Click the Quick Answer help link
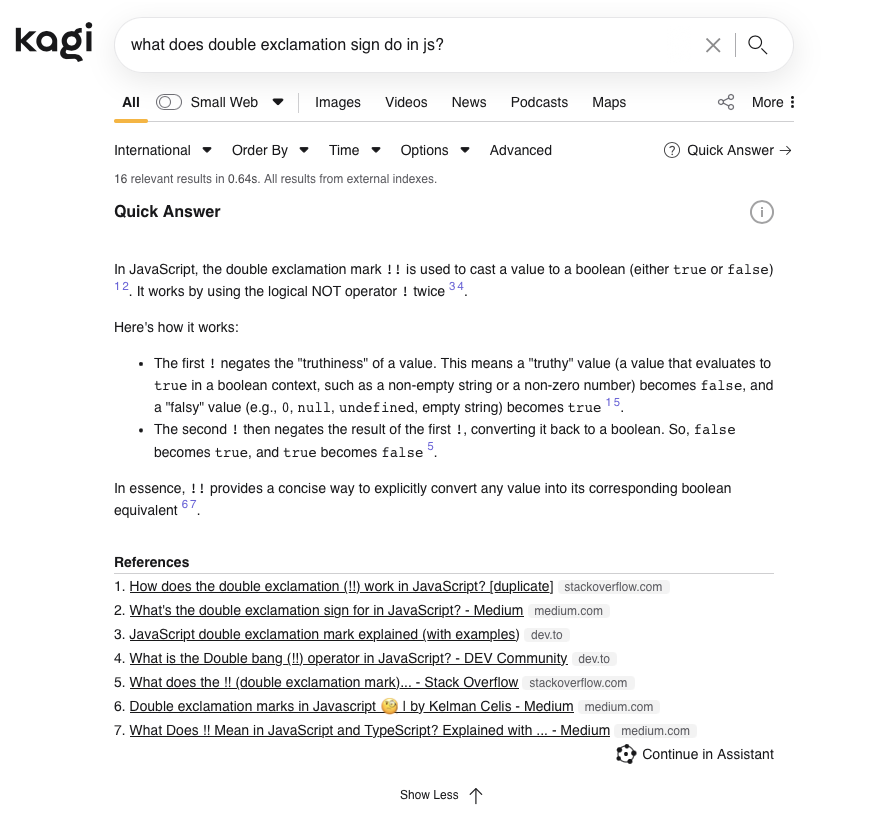 728,150
